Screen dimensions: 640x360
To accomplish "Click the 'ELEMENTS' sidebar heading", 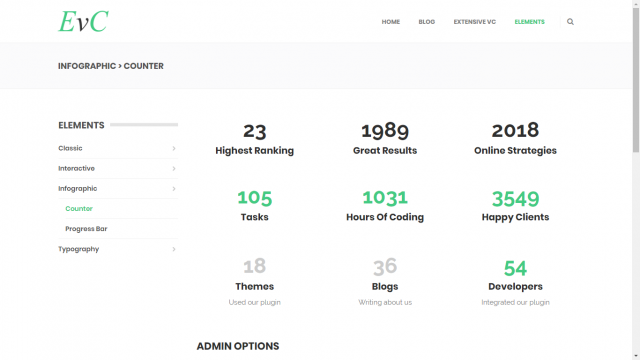I will [81, 125].
